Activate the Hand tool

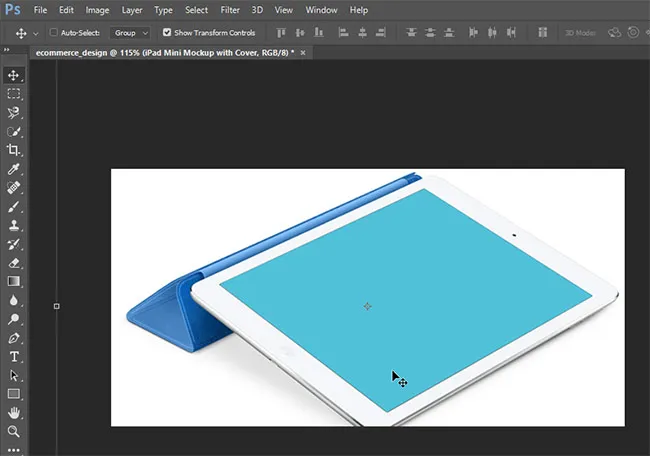pyautogui.click(x=14, y=413)
